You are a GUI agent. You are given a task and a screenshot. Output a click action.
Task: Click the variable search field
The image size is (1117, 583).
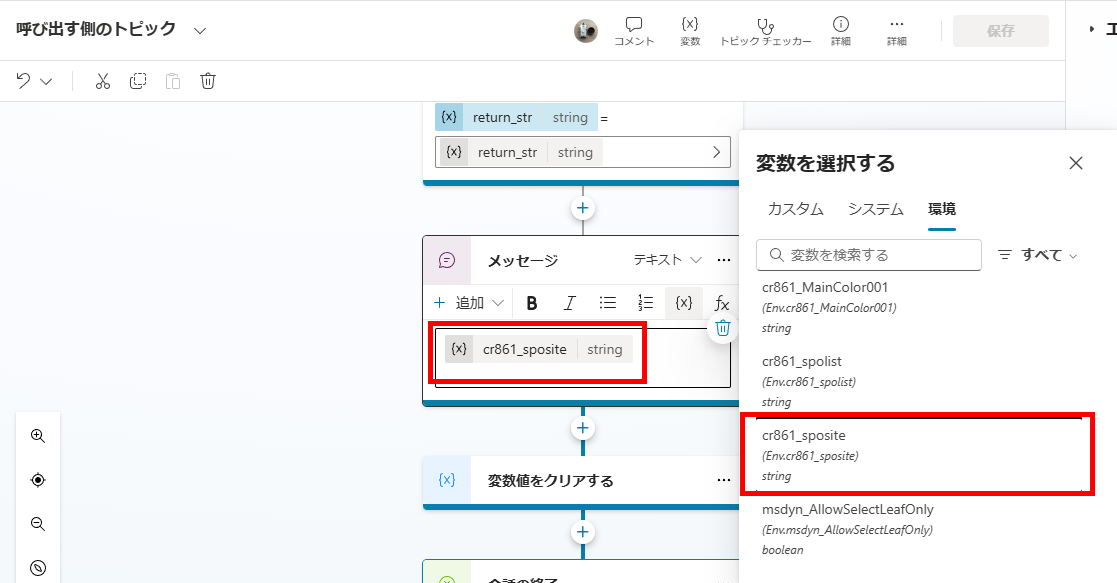coord(869,255)
